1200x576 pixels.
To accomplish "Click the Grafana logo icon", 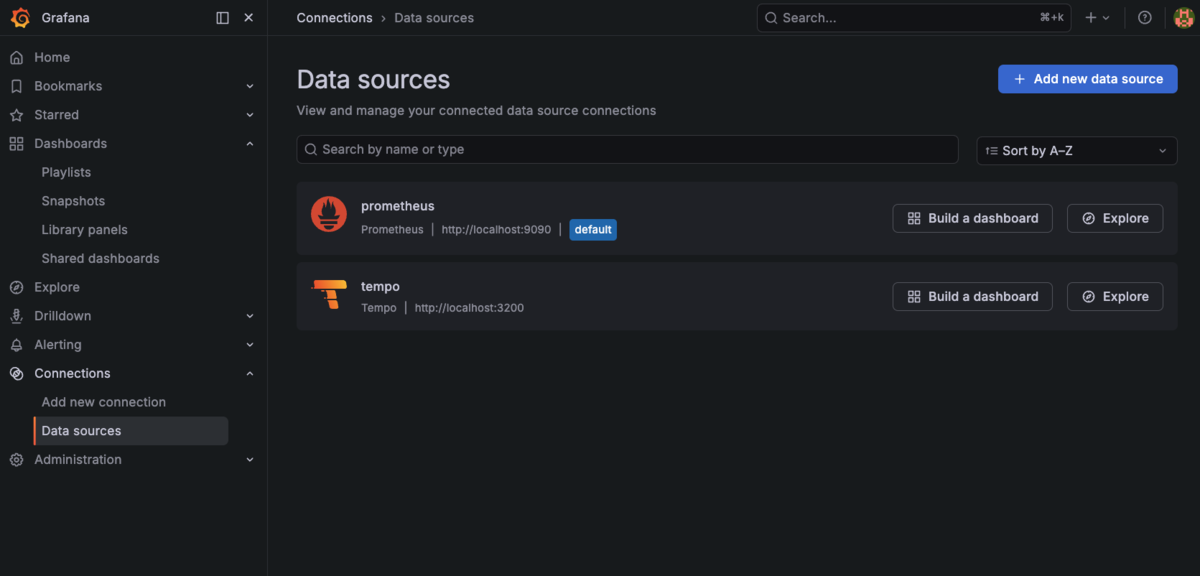I will (20, 17).
